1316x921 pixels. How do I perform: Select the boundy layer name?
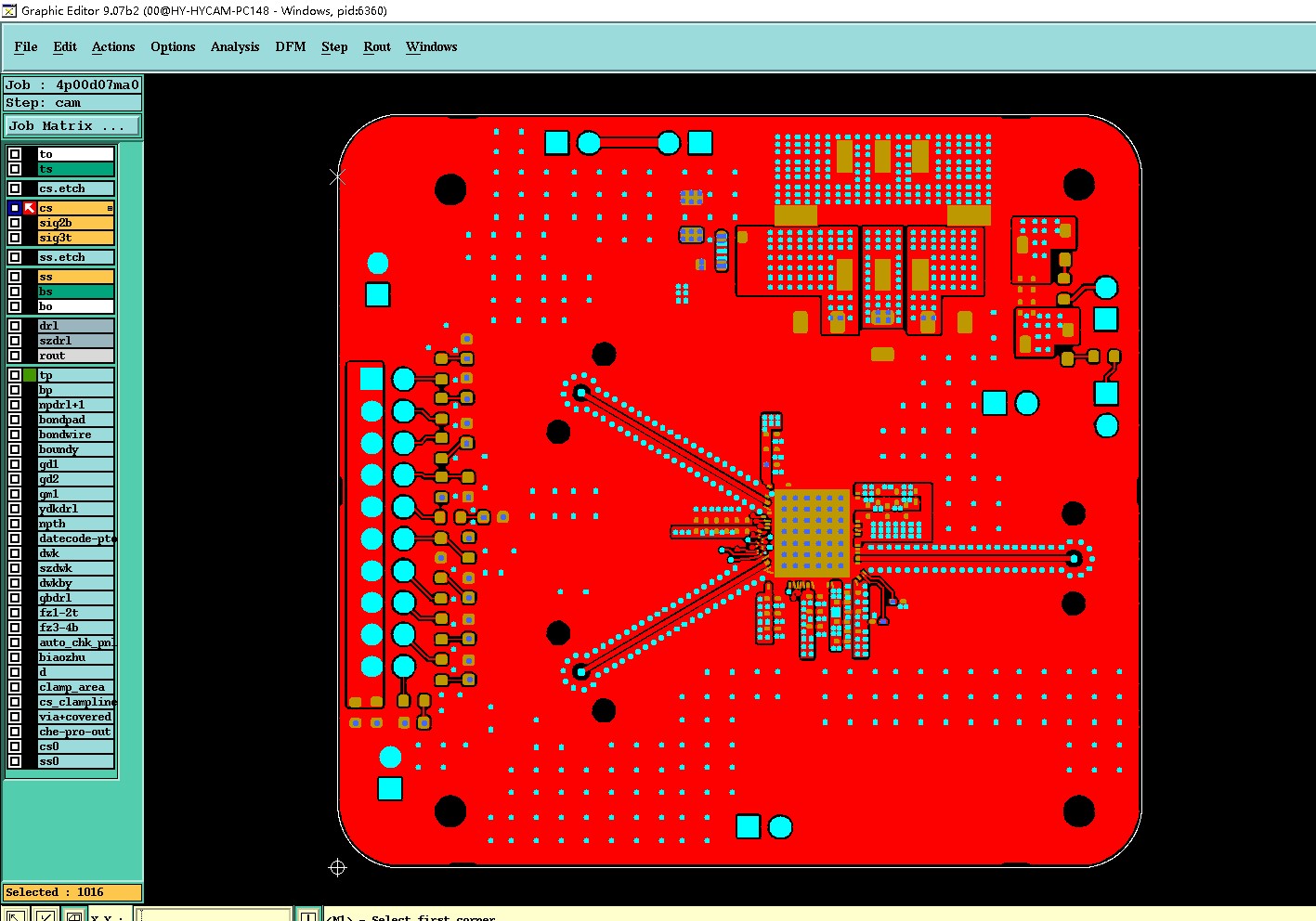point(76,449)
